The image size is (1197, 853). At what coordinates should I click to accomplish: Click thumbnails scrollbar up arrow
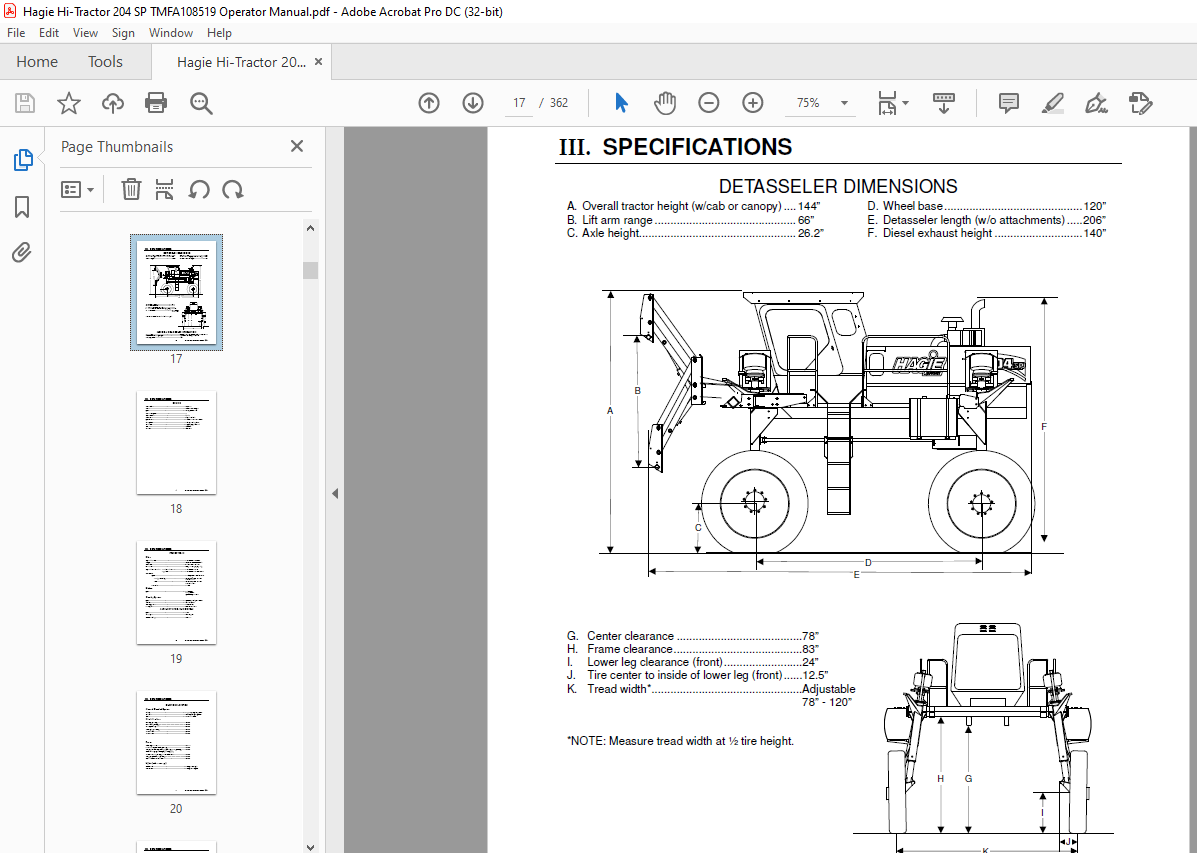[310, 228]
